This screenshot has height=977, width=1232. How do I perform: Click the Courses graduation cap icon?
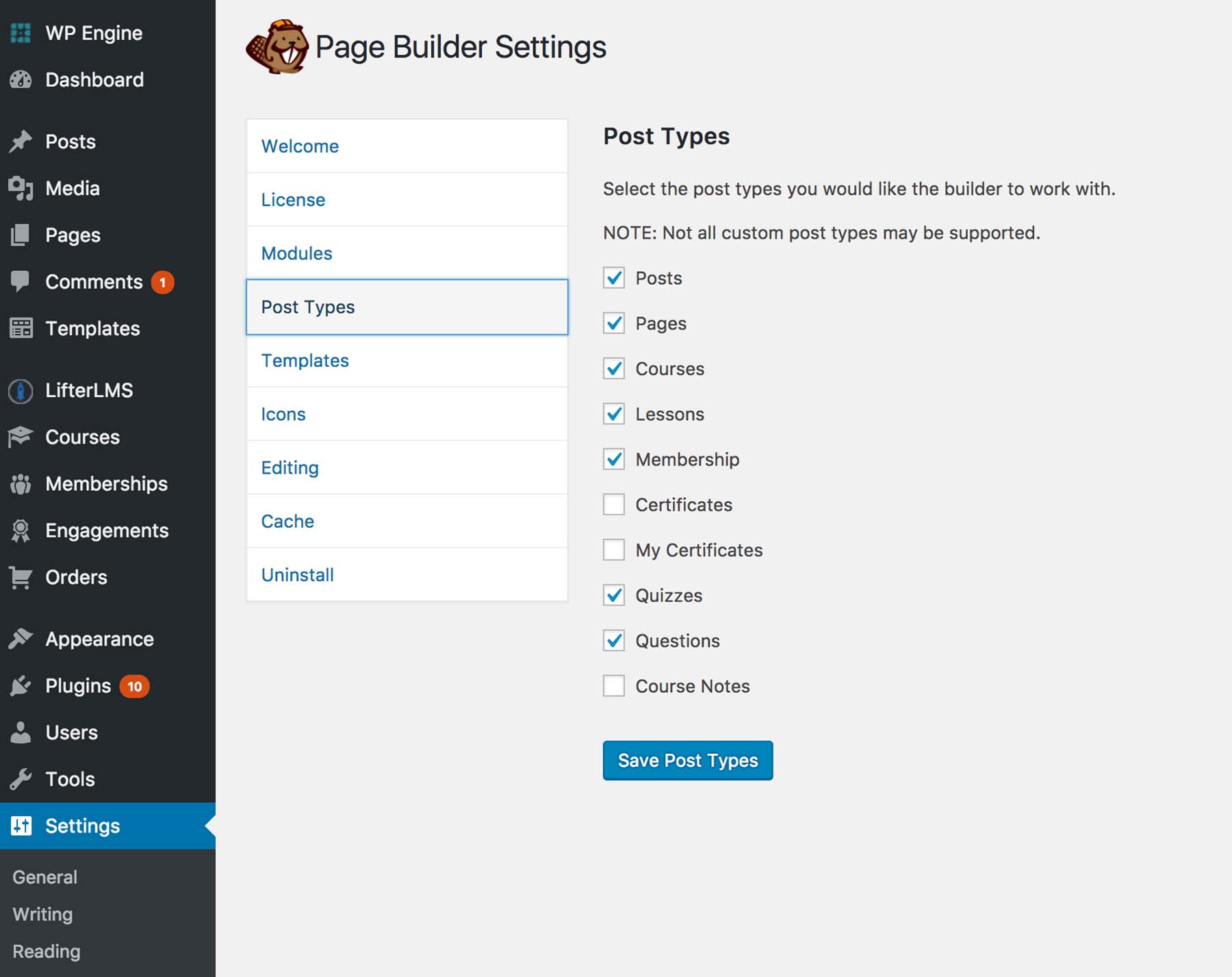pyautogui.click(x=21, y=437)
